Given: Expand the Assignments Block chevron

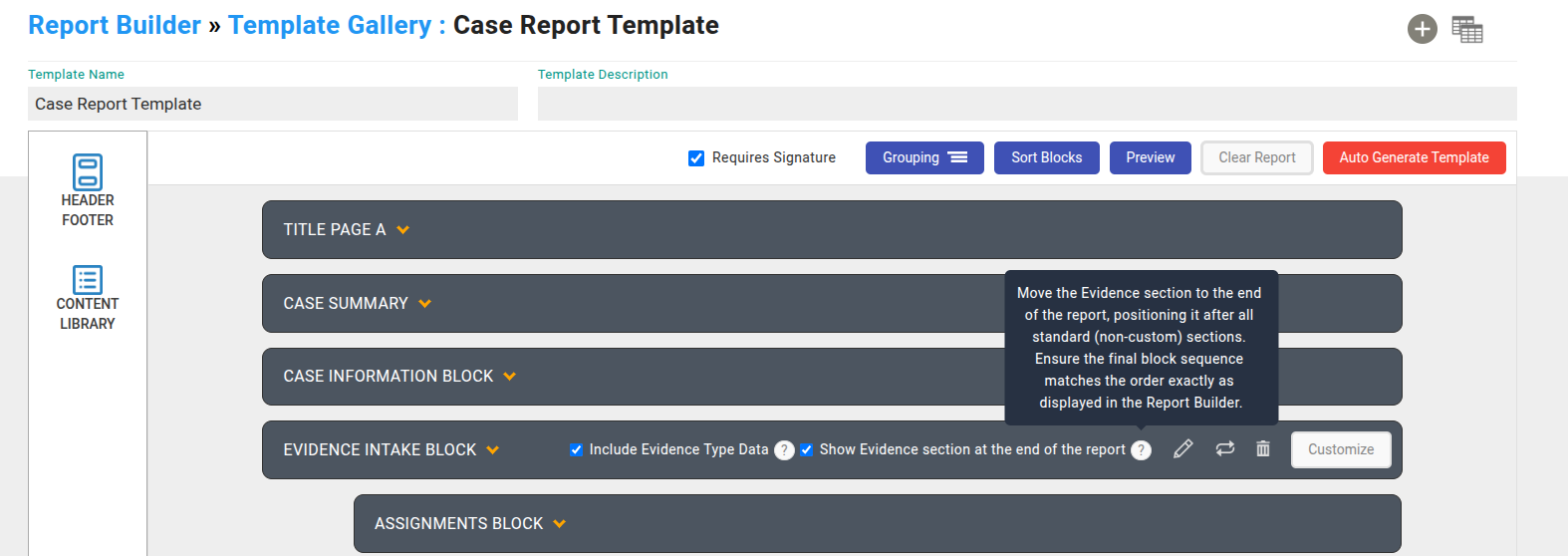Looking at the screenshot, I should coord(560,524).
